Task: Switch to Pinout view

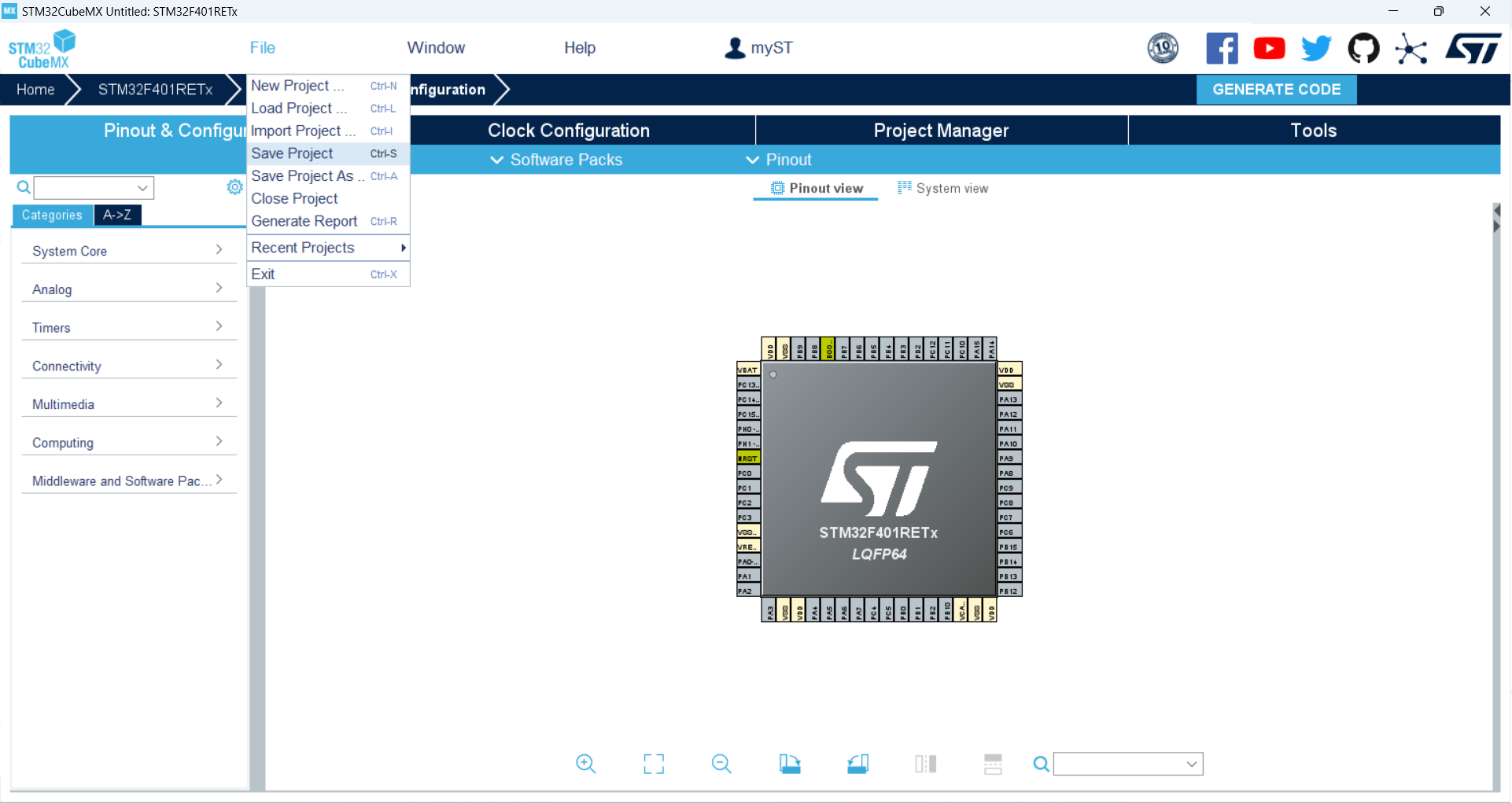Action: click(816, 189)
